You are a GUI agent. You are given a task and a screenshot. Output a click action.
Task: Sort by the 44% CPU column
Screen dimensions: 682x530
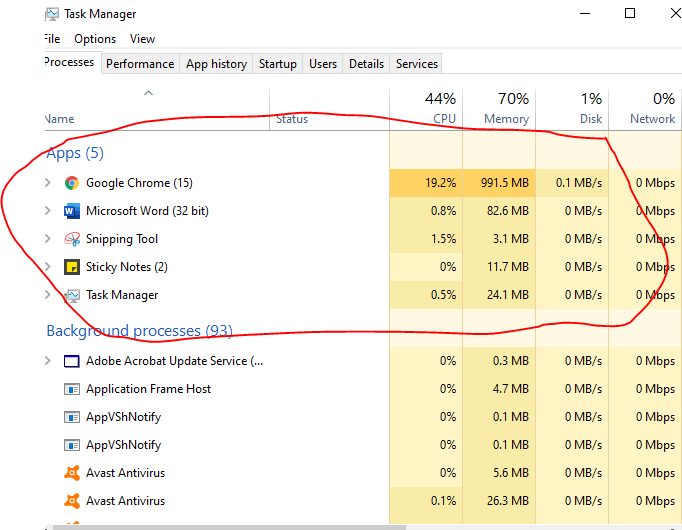[x=426, y=110]
